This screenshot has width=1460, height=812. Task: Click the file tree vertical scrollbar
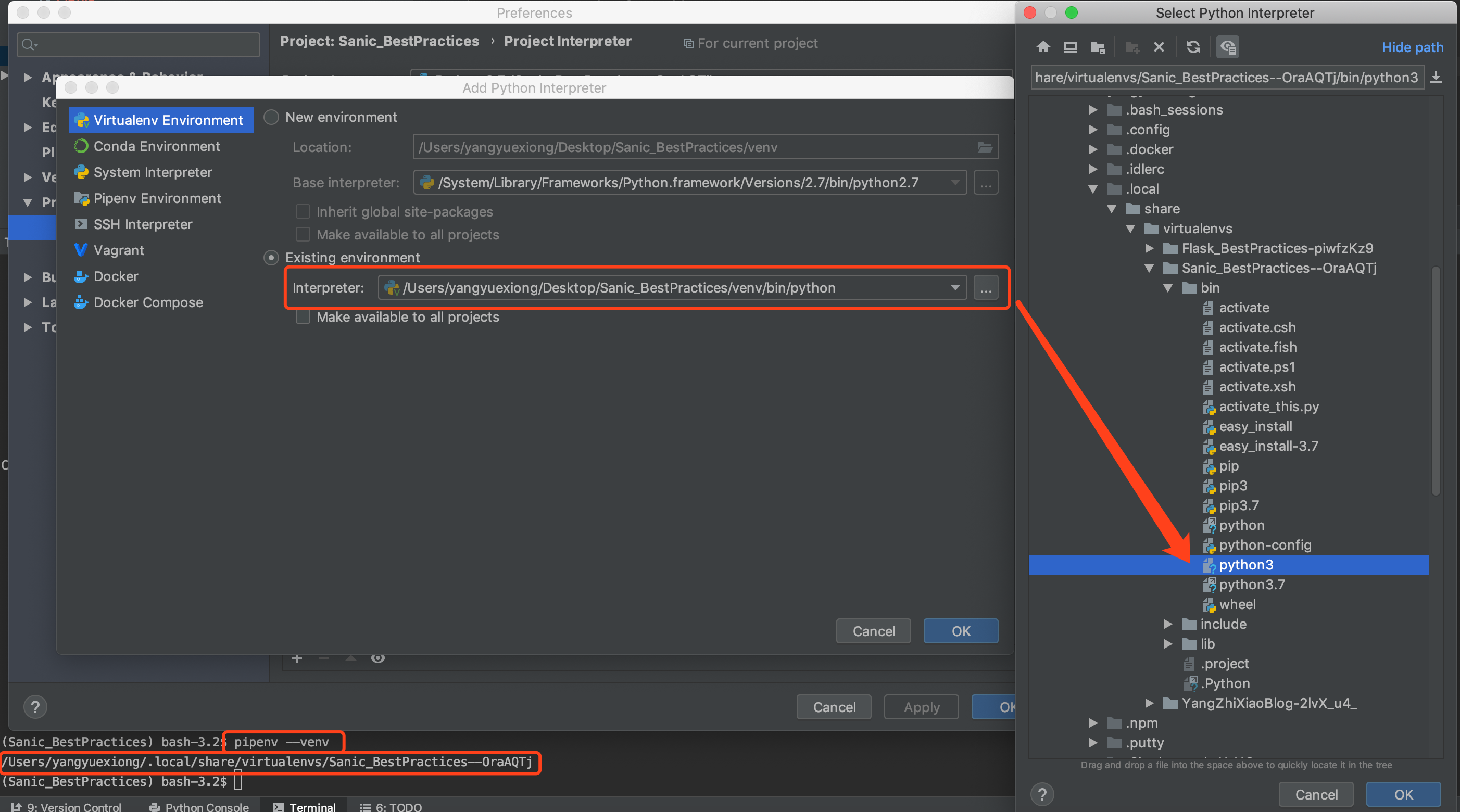point(1436,381)
